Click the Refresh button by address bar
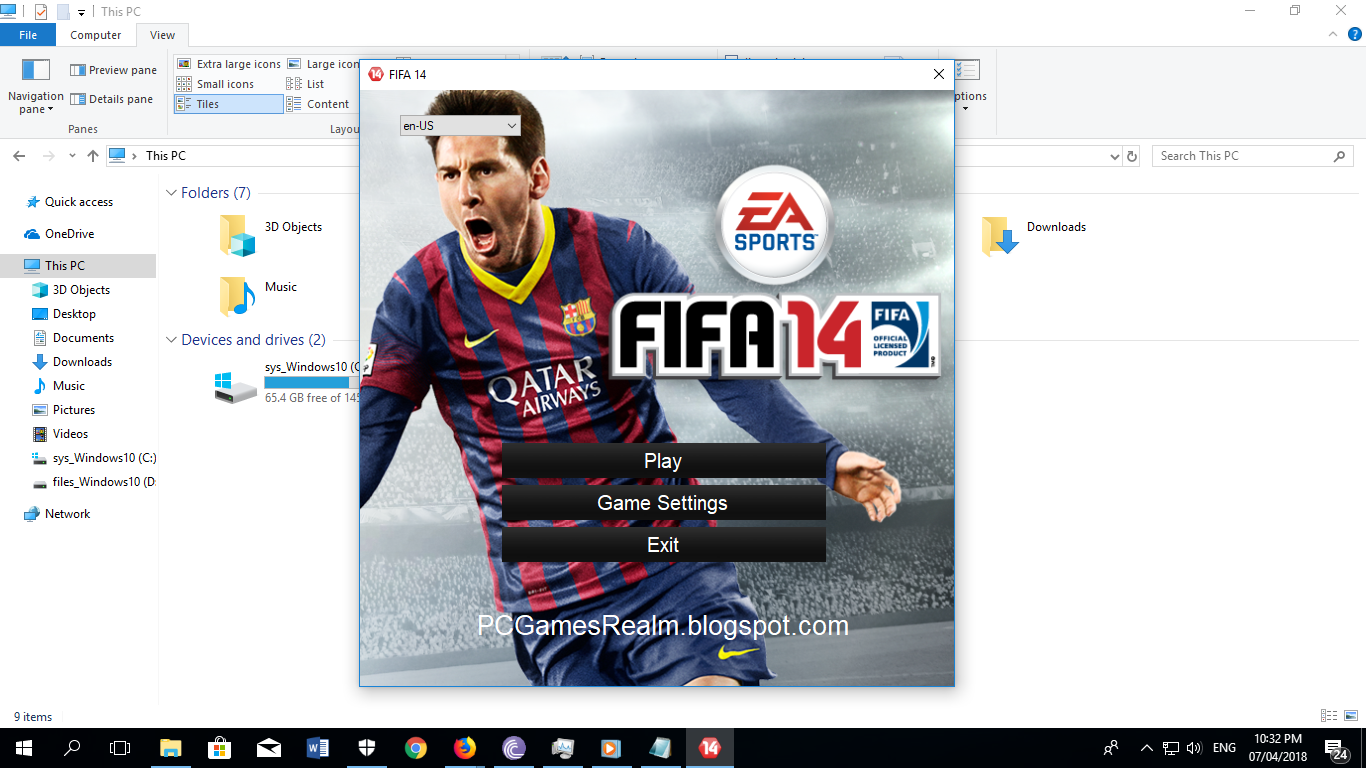This screenshot has height=768, width=1366. click(x=1132, y=156)
